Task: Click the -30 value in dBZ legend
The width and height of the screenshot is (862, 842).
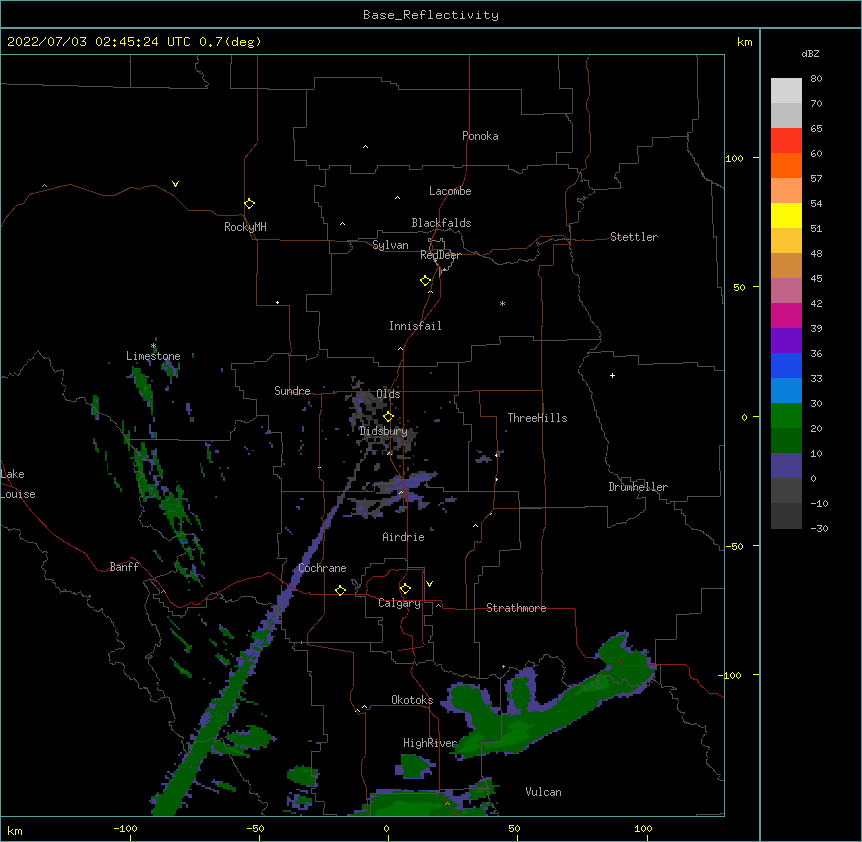Action: (x=819, y=528)
